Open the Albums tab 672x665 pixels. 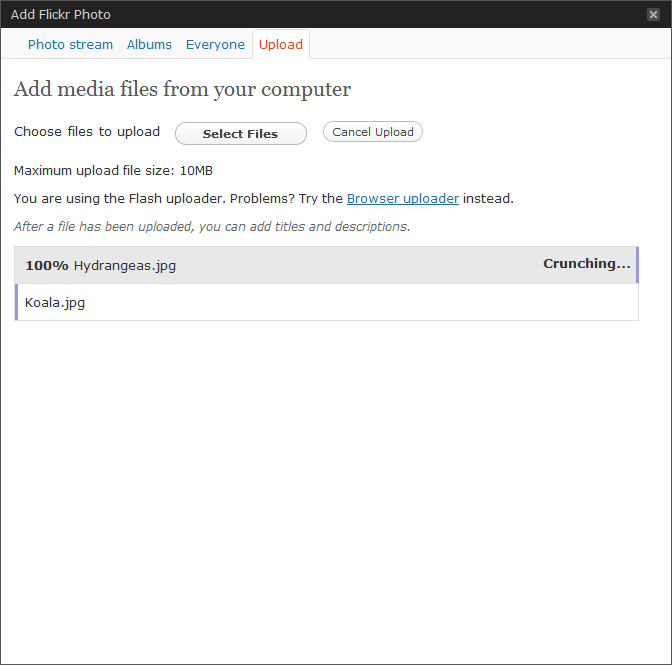149,45
